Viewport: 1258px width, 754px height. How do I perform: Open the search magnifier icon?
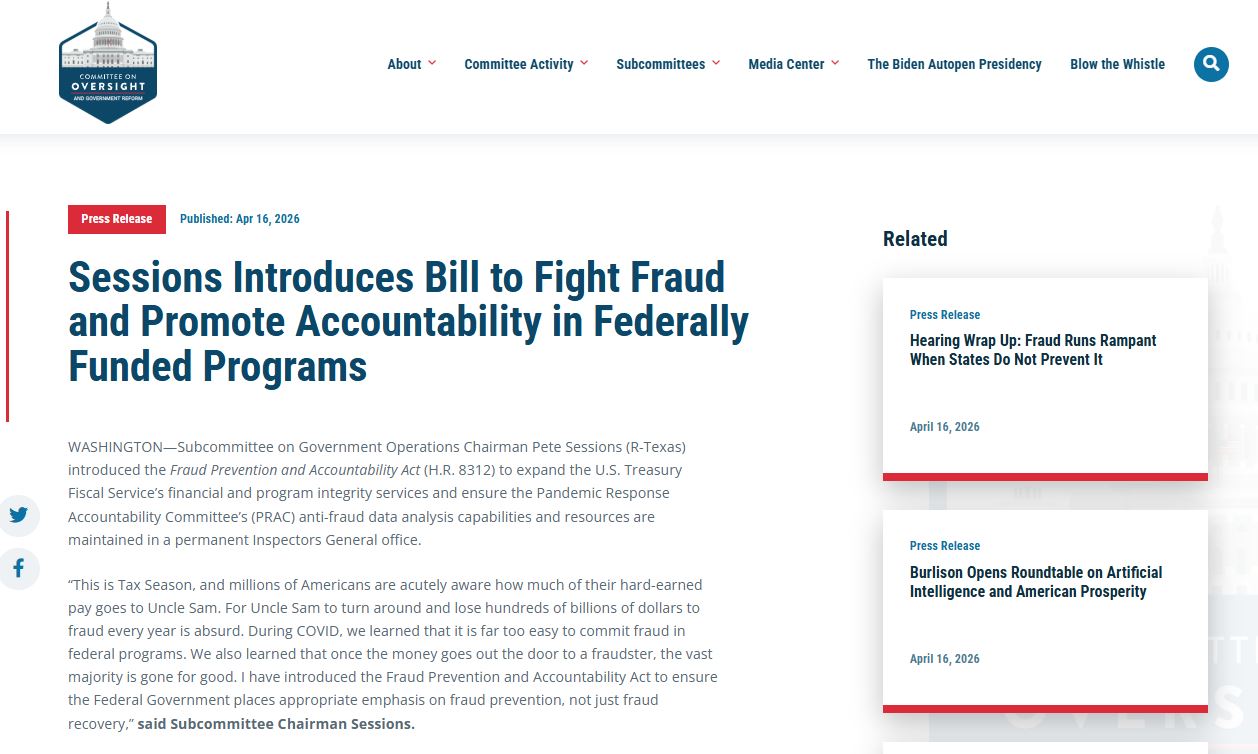pyautogui.click(x=1211, y=64)
